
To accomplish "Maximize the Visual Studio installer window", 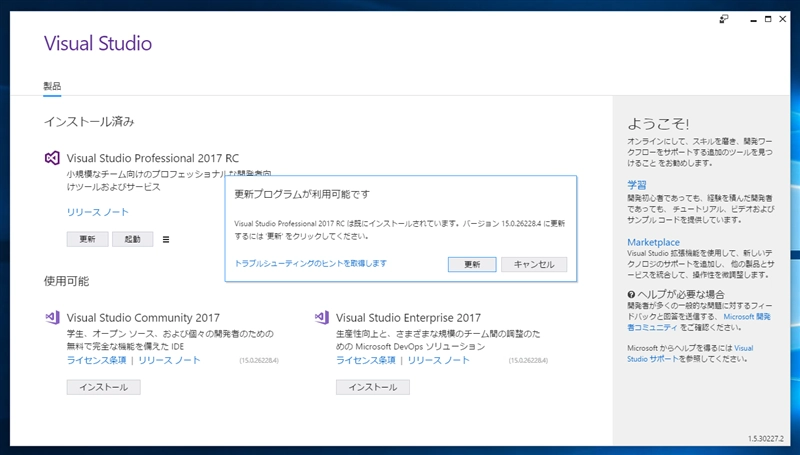I will pyautogui.click(x=768, y=19).
